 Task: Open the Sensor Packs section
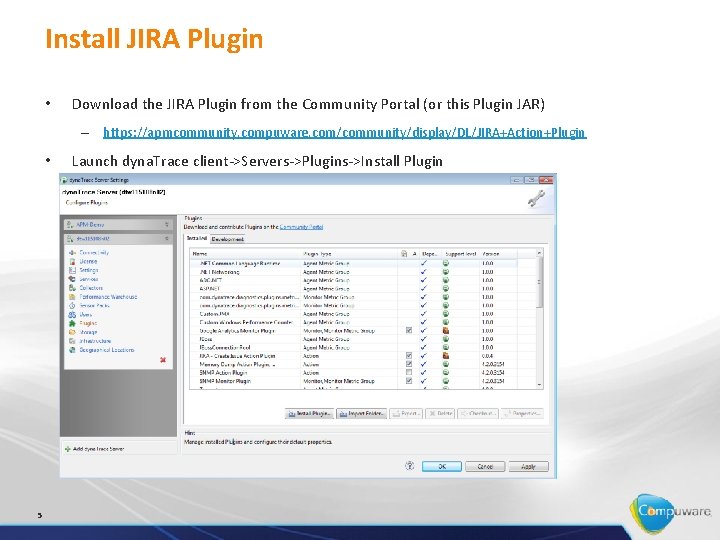click(94, 305)
